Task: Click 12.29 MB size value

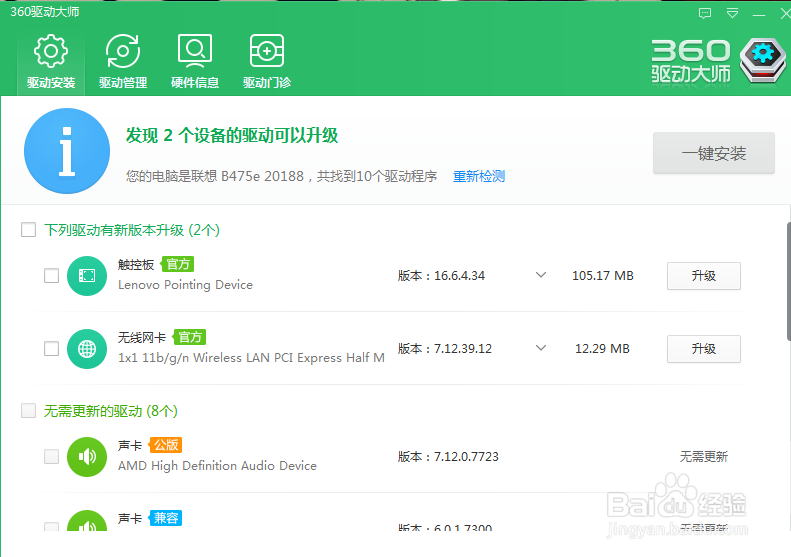Action: pos(602,349)
